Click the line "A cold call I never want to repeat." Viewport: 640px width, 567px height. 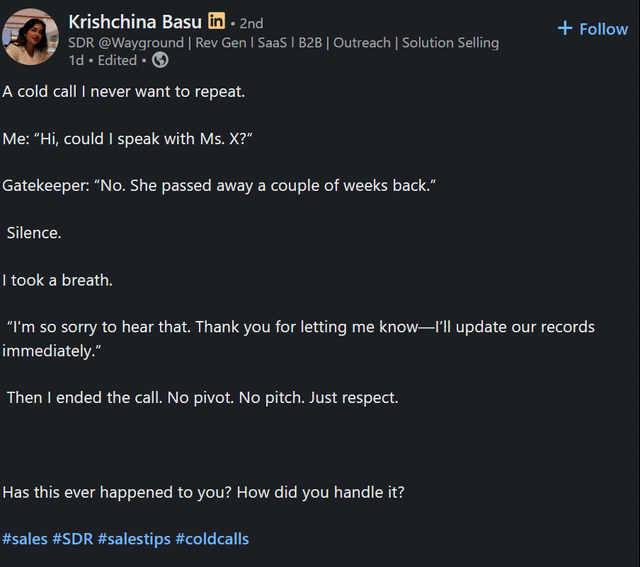click(x=124, y=92)
